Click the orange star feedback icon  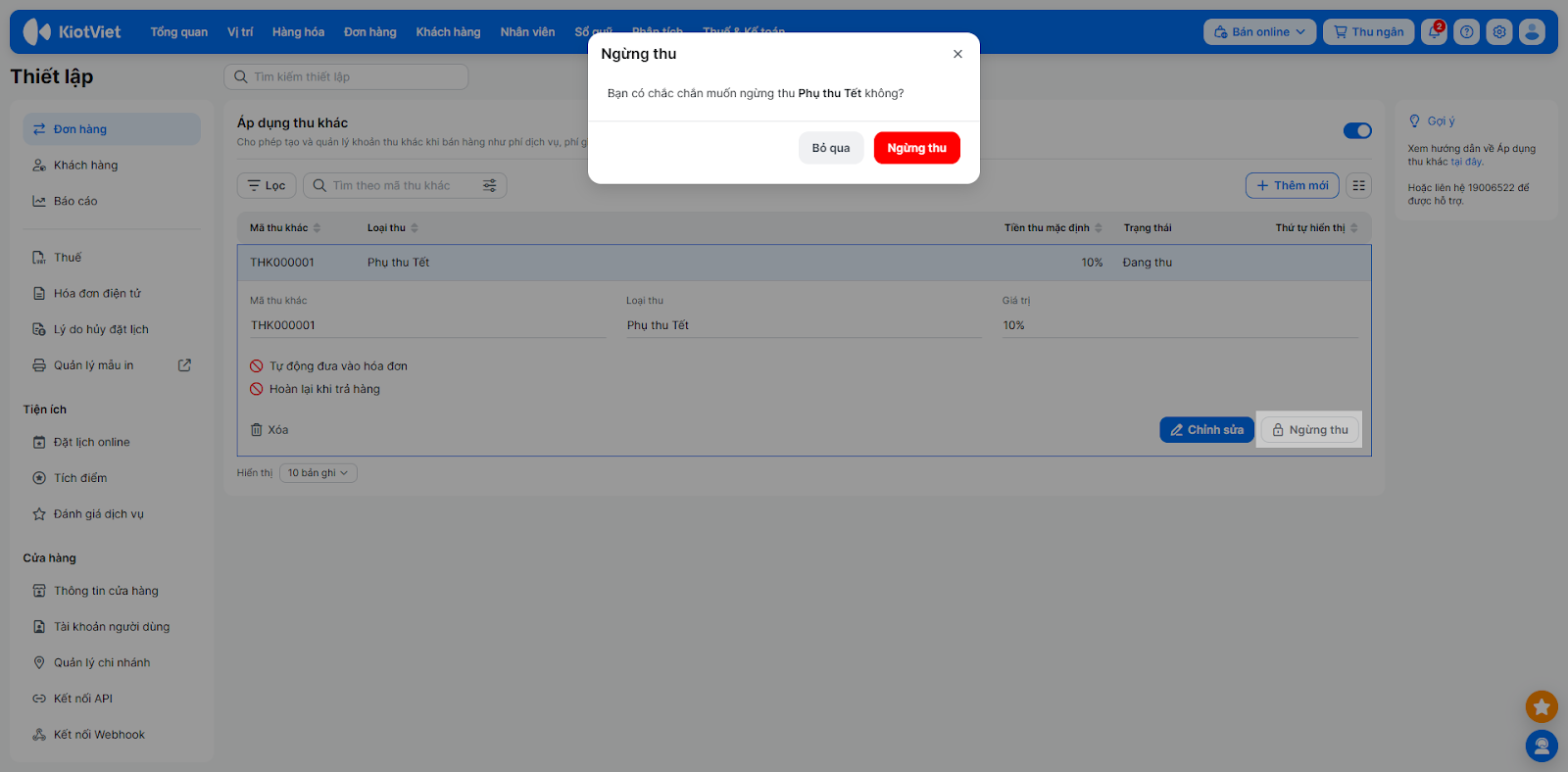[x=1542, y=706]
